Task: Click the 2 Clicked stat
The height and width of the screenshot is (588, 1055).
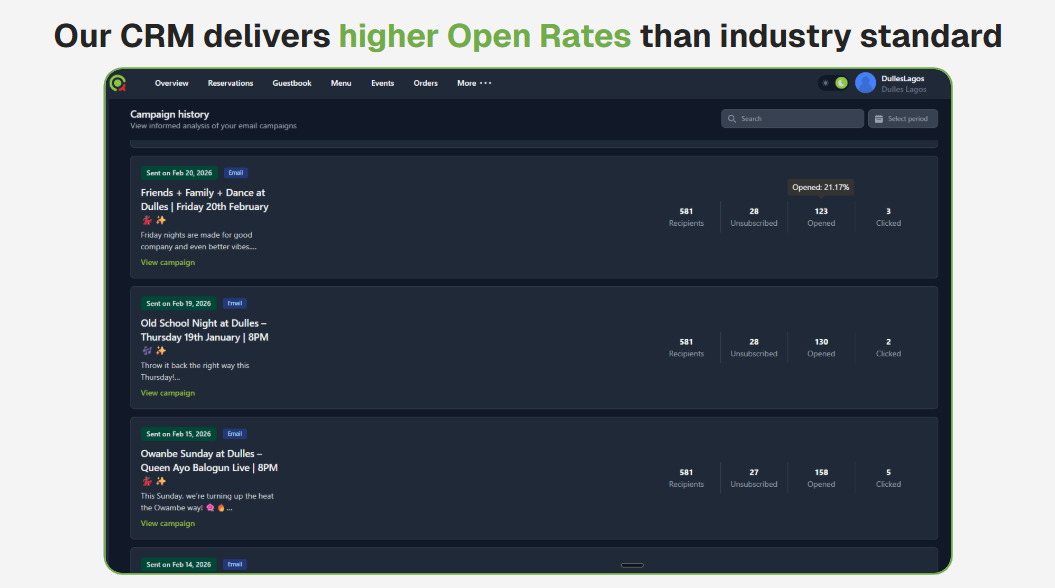Action: [x=888, y=347]
